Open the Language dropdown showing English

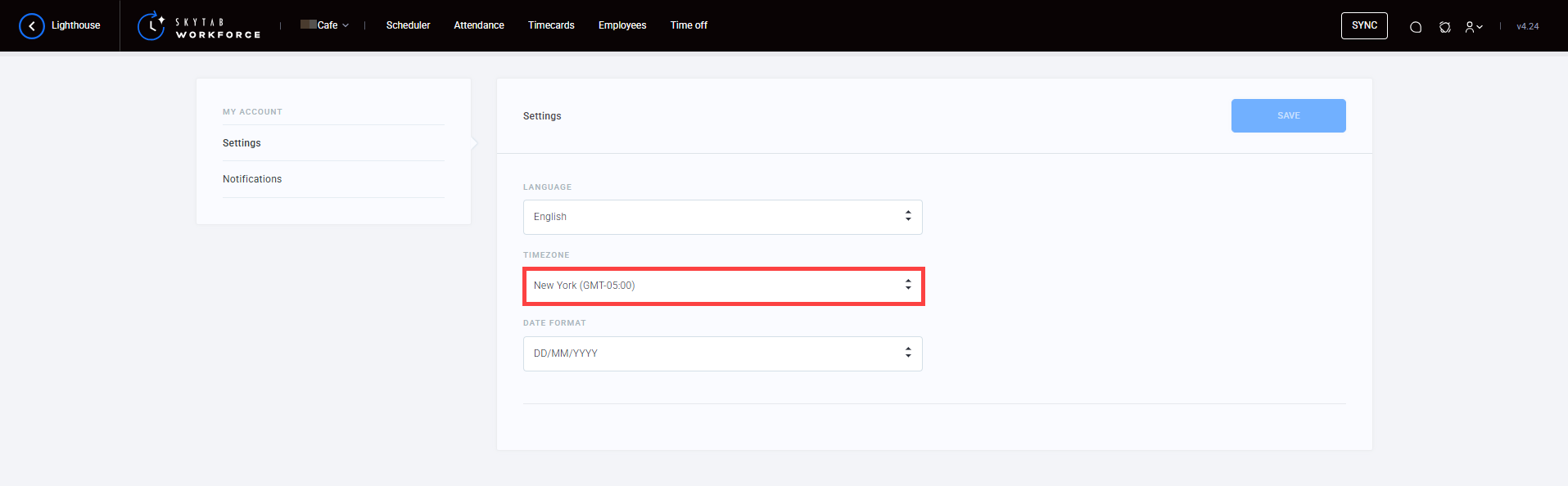coord(712,217)
